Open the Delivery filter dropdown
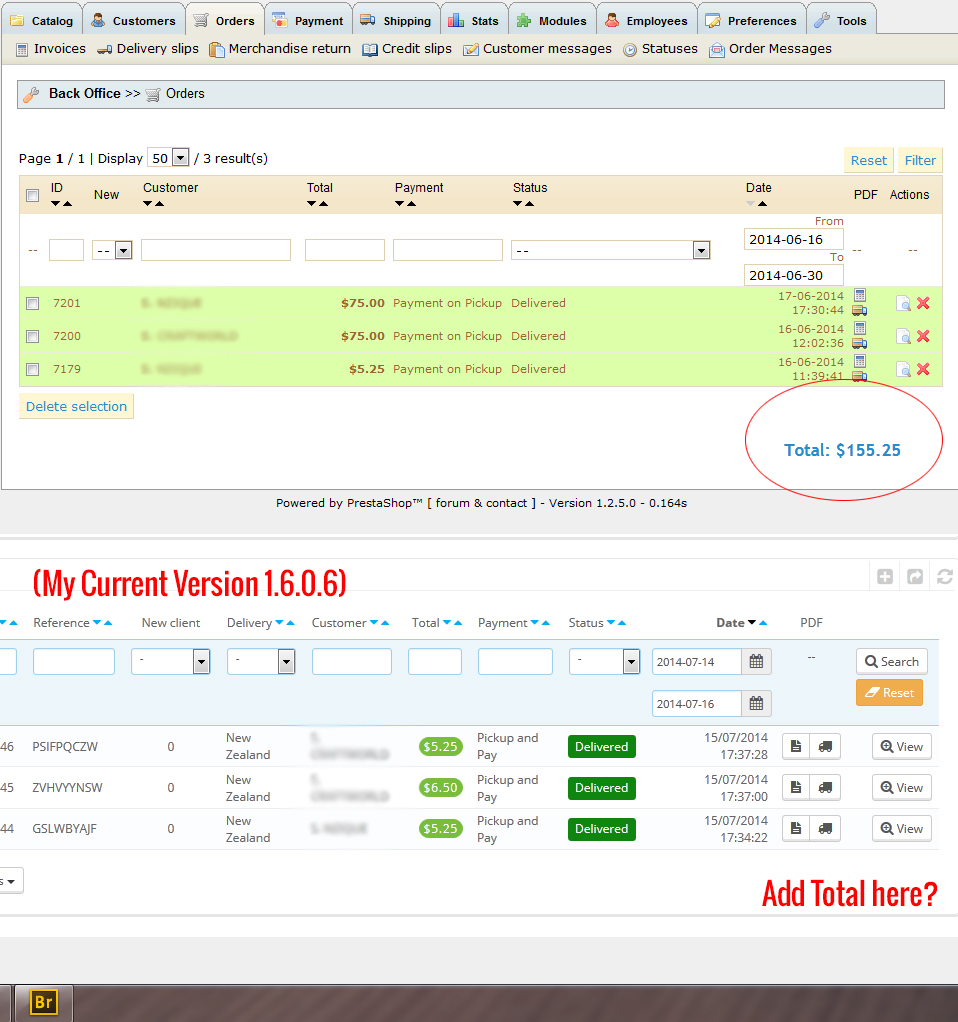The width and height of the screenshot is (958, 1022). pos(261,662)
